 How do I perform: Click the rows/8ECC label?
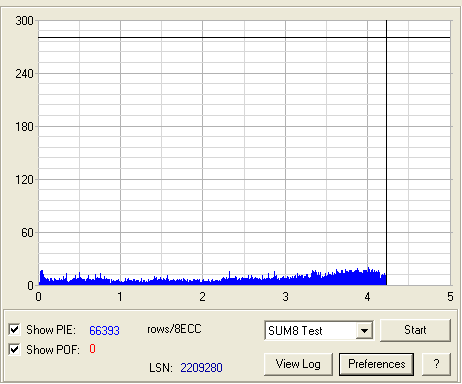tap(174, 329)
